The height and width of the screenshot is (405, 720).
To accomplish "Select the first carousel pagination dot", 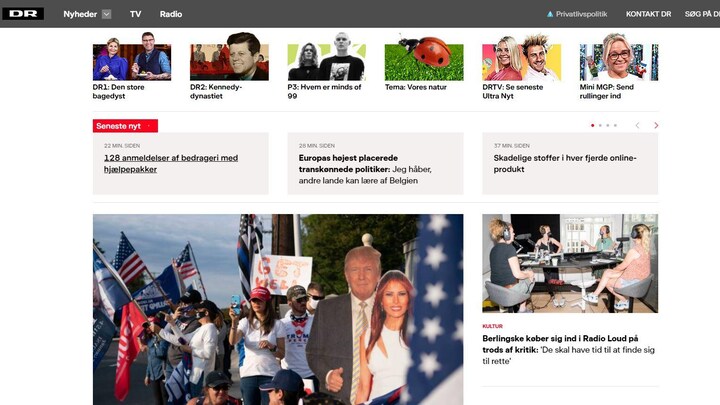I will (592, 125).
